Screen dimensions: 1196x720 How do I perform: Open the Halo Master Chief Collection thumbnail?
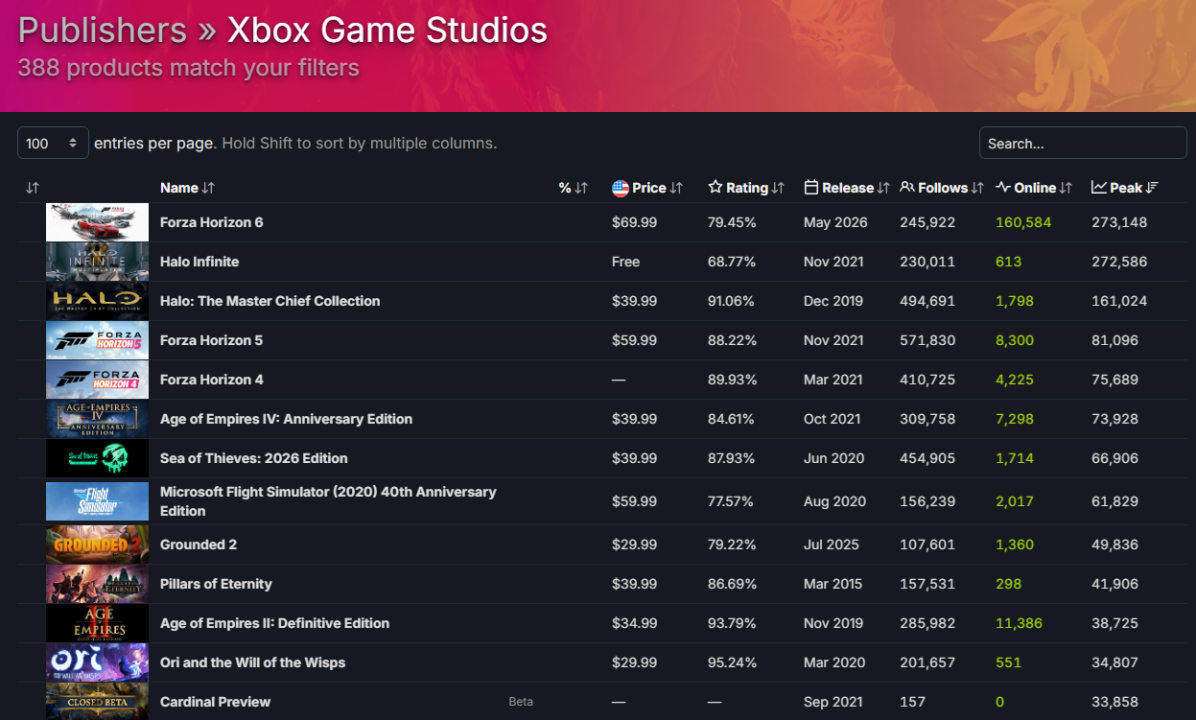(x=97, y=301)
